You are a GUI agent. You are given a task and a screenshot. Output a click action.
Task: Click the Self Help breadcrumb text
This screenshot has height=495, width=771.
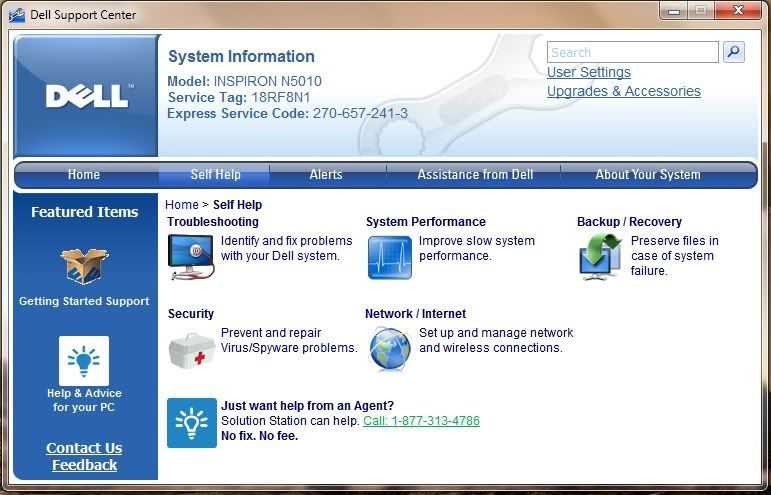click(x=237, y=204)
